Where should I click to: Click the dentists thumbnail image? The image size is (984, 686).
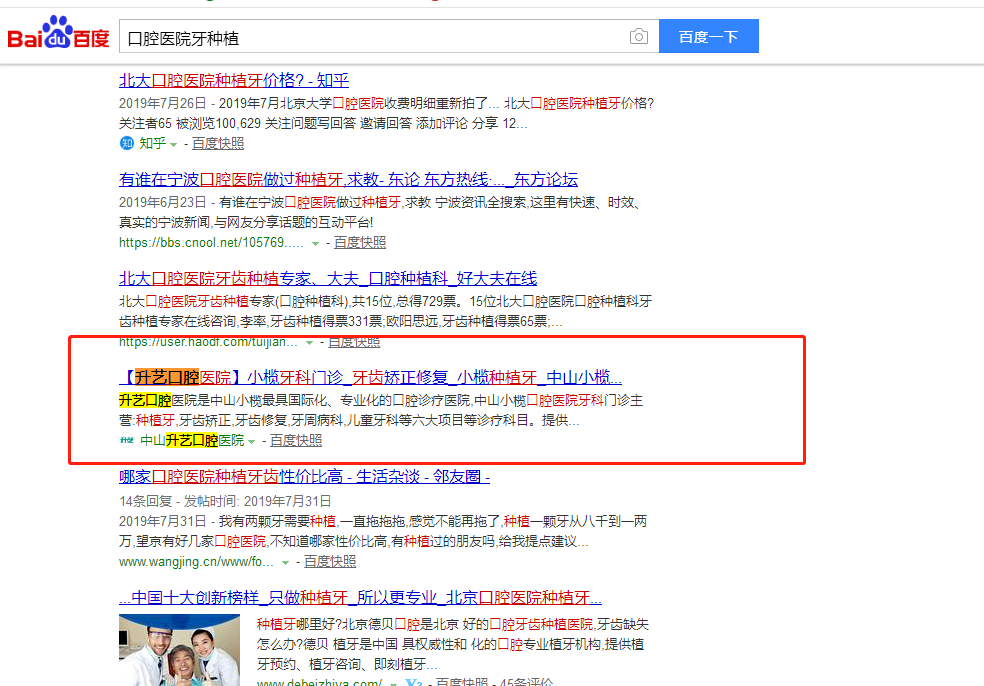click(x=179, y=650)
